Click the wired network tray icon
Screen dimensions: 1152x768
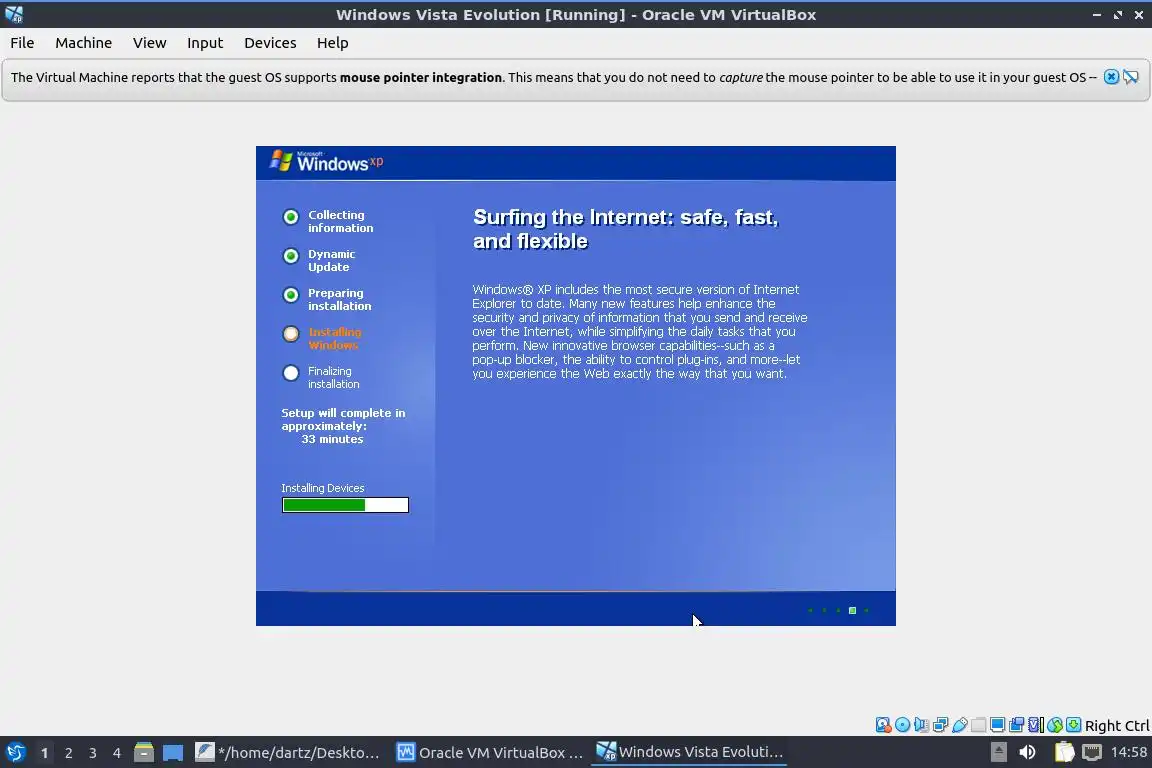pyautogui.click(x=1092, y=752)
